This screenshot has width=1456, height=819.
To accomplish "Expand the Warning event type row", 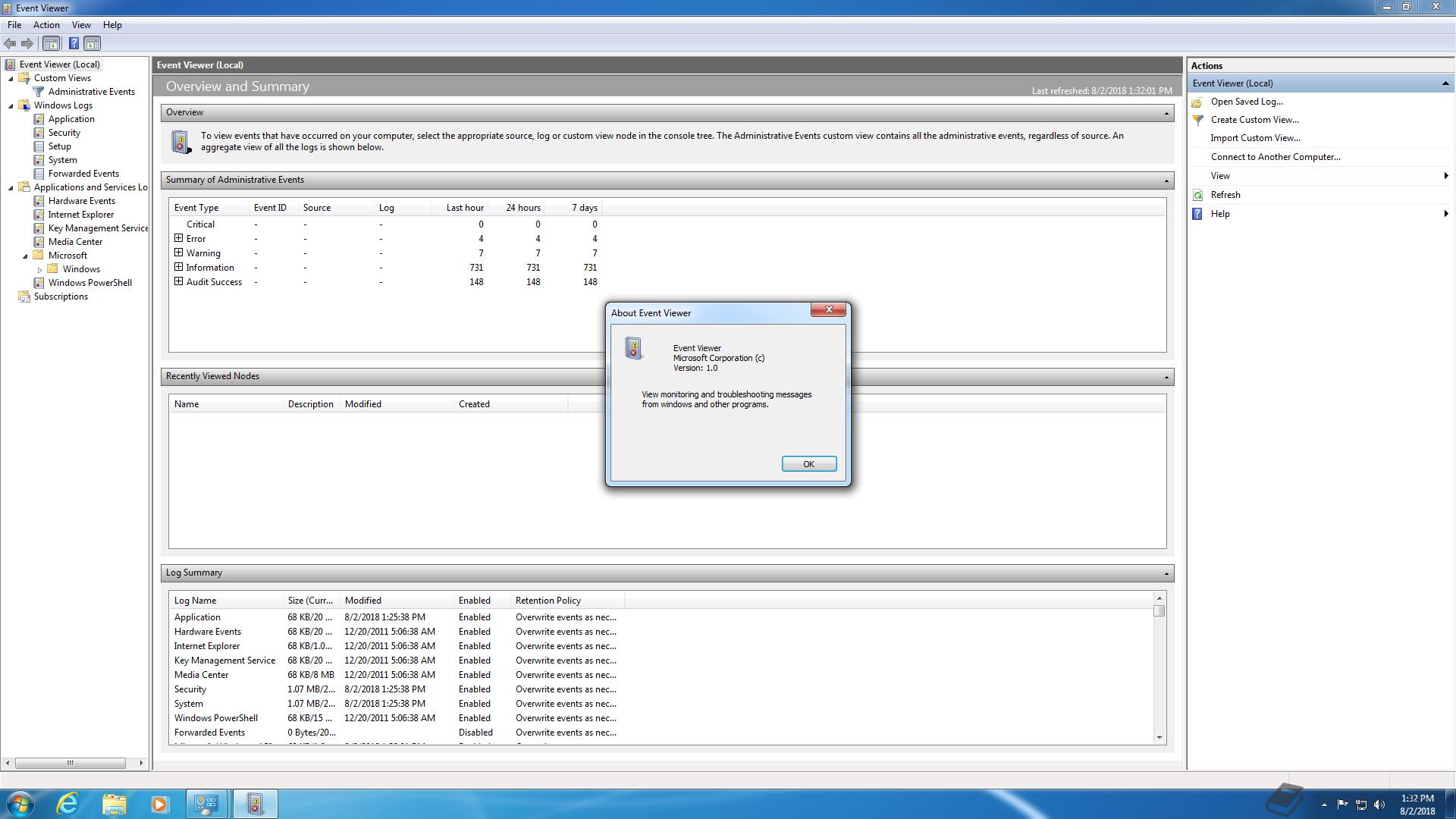I will pos(179,253).
